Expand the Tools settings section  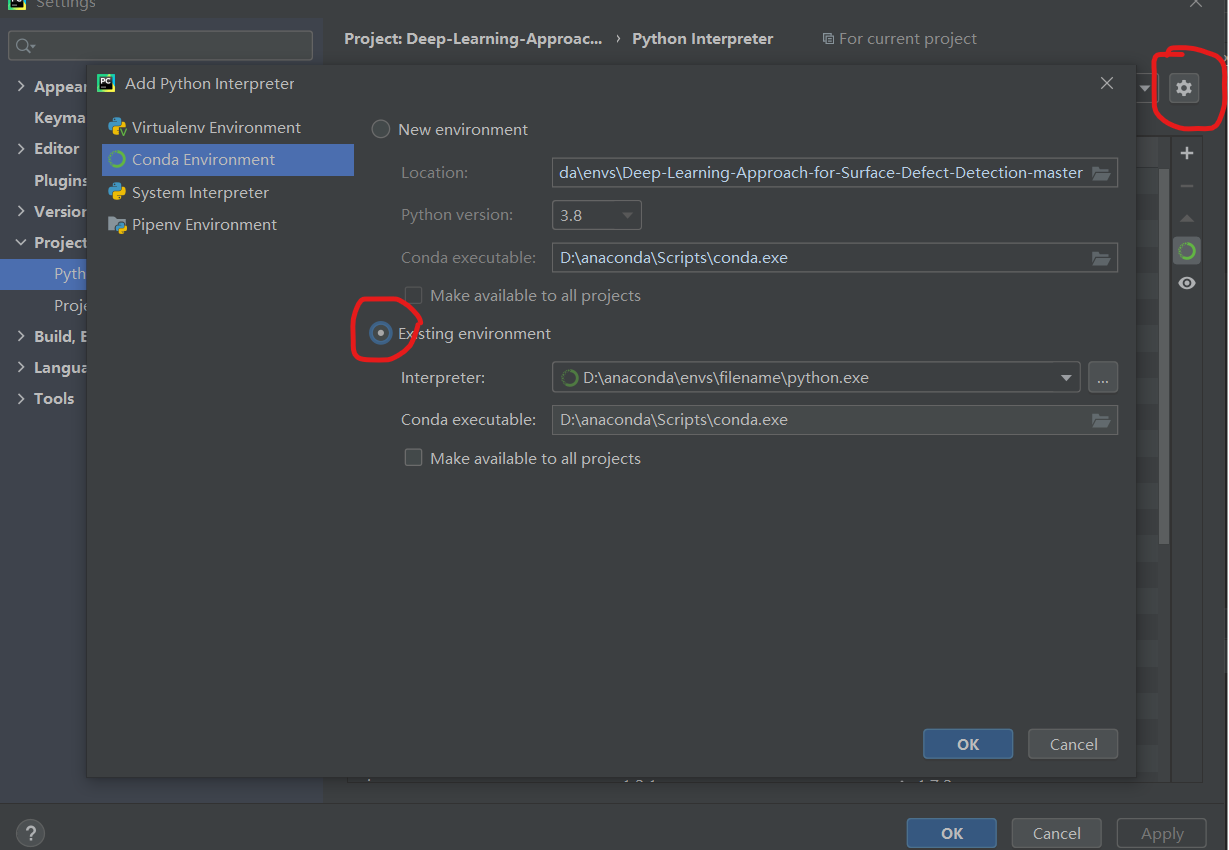click(x=21, y=398)
